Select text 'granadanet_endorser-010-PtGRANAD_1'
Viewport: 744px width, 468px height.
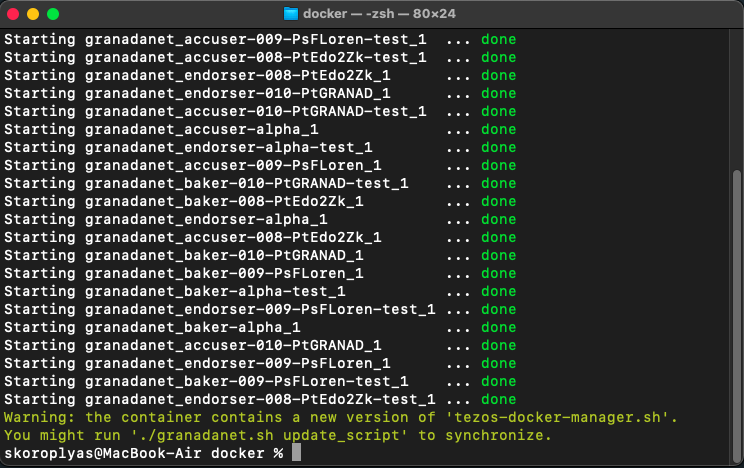238,94
